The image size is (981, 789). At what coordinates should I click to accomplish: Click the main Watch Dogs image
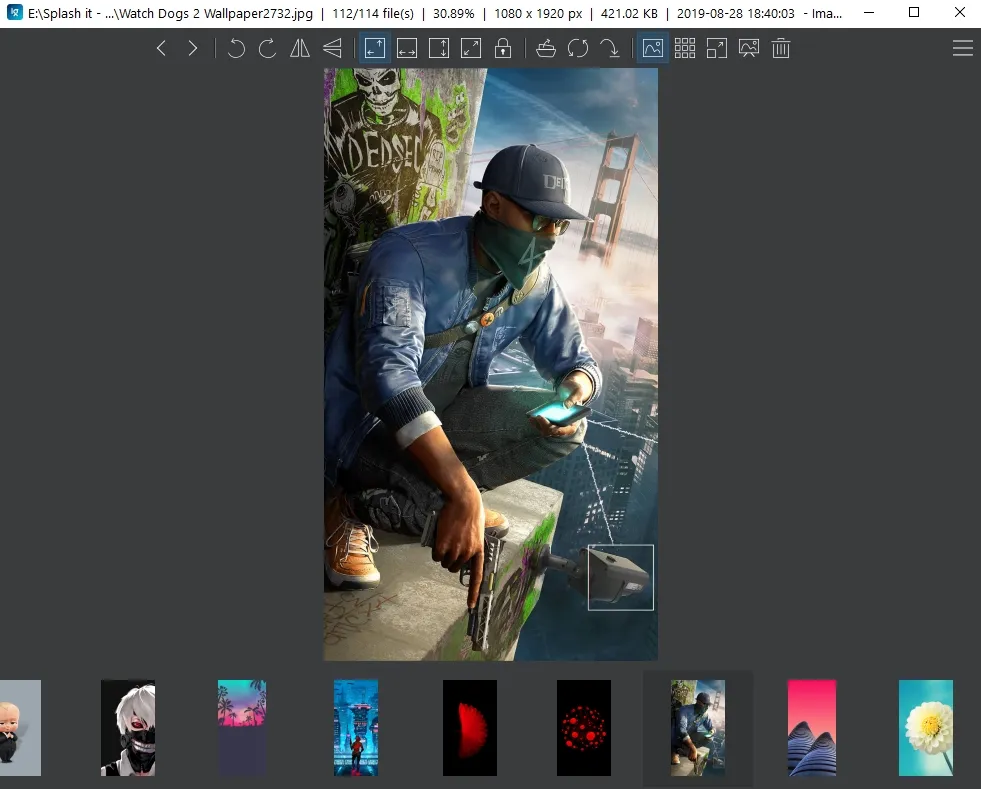(490, 364)
